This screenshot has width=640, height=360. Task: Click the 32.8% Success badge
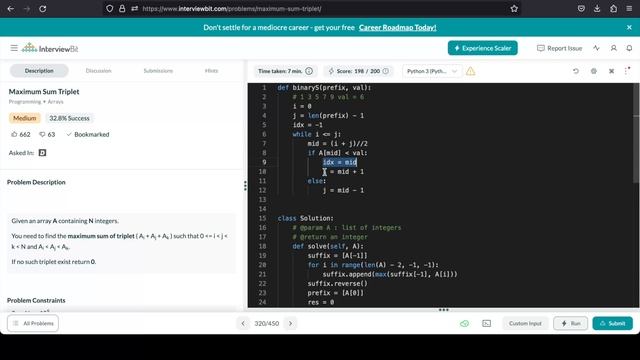pyautogui.click(x=69, y=118)
